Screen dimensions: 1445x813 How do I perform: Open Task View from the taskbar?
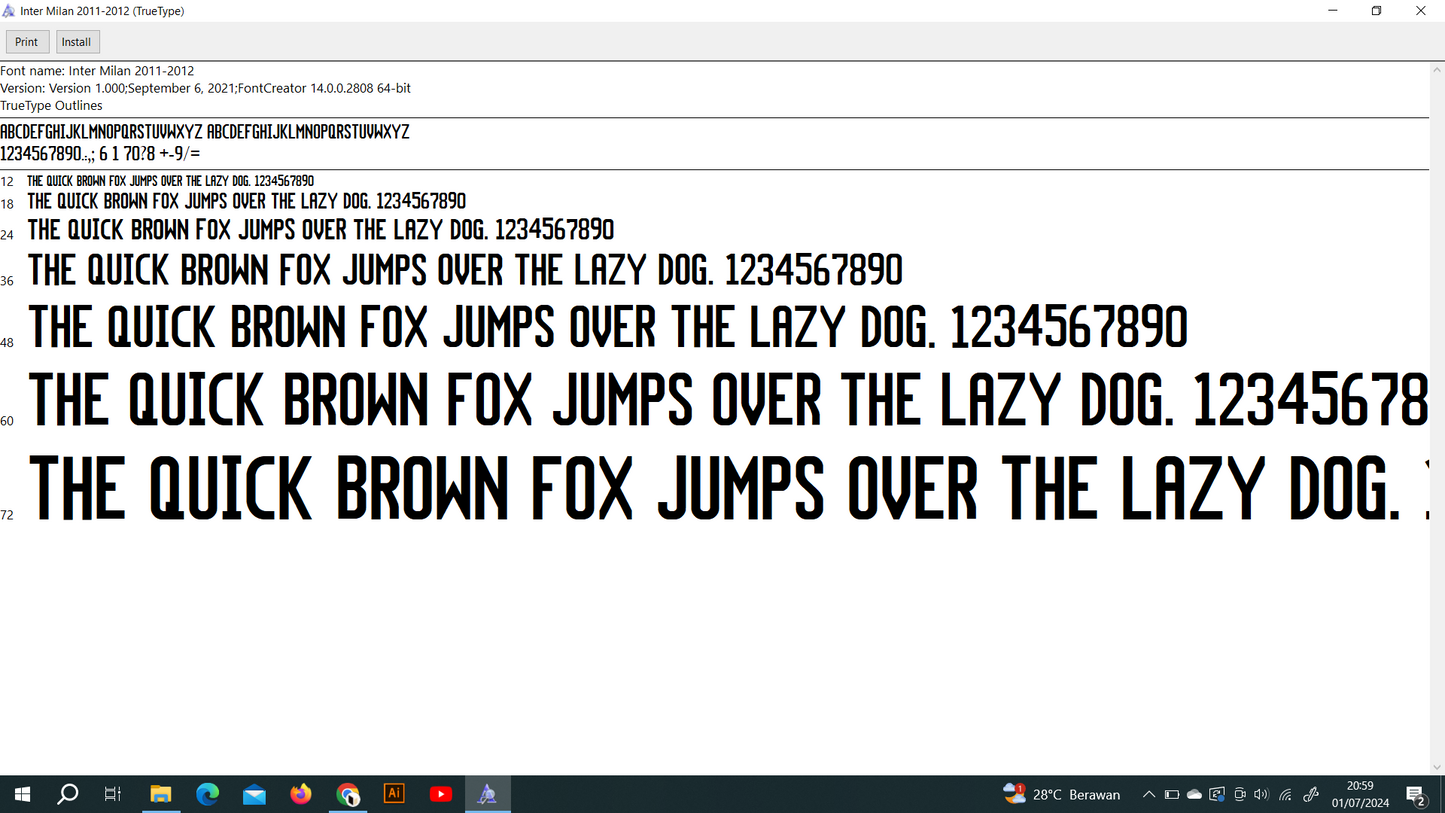click(x=113, y=794)
